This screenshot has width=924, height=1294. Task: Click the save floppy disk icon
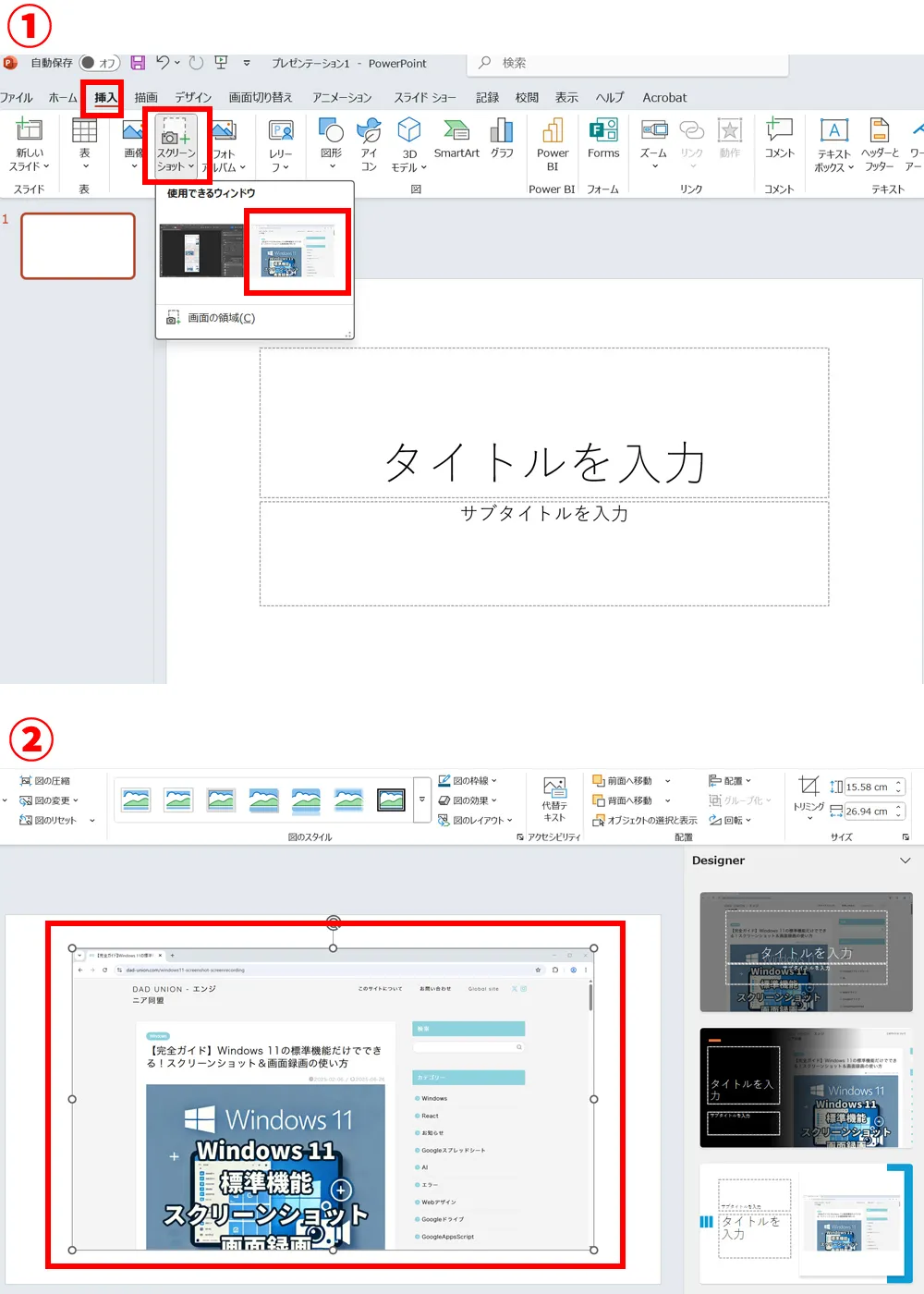(138, 63)
